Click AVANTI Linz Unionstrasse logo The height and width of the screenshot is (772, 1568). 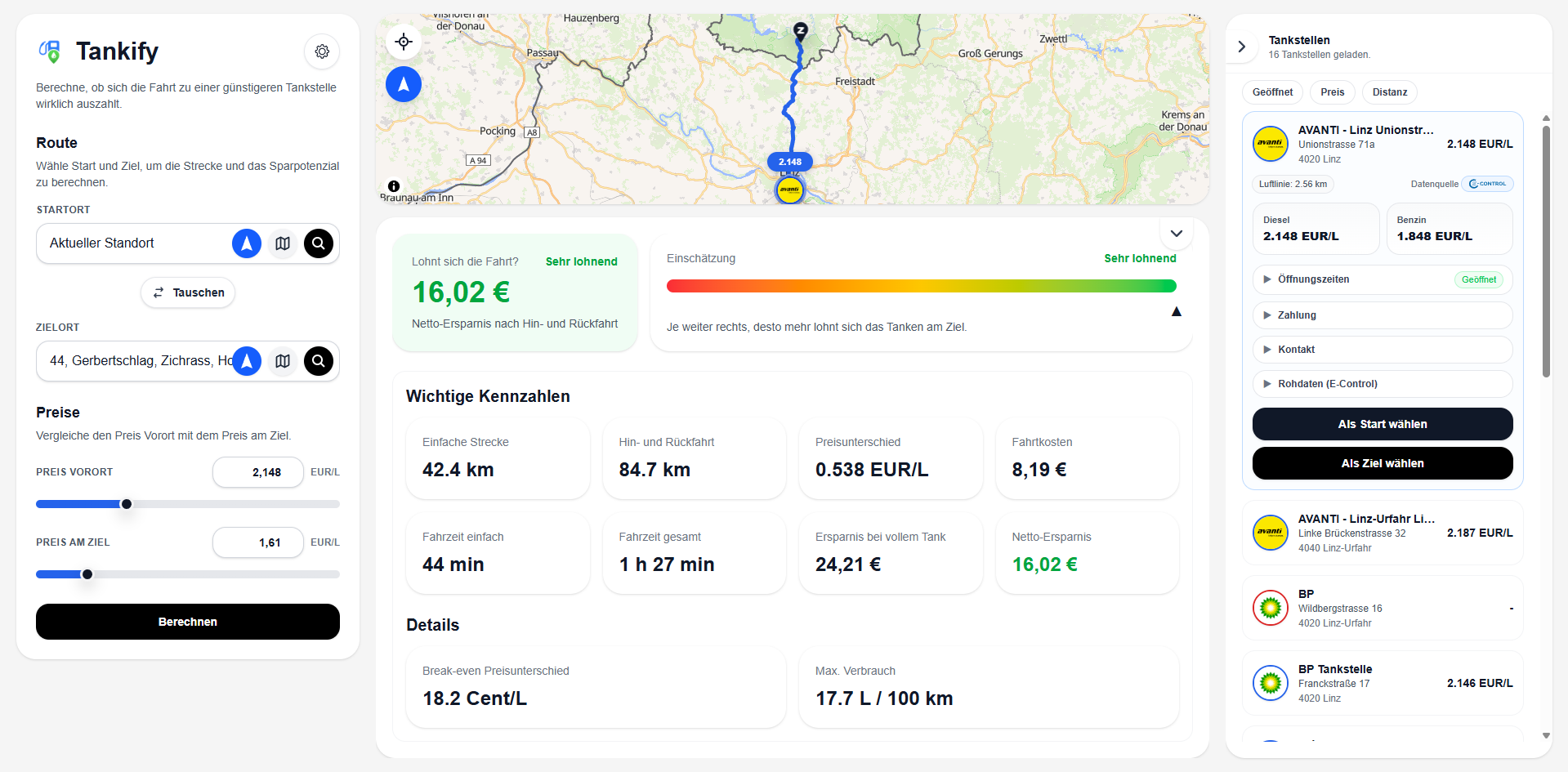[1271, 144]
